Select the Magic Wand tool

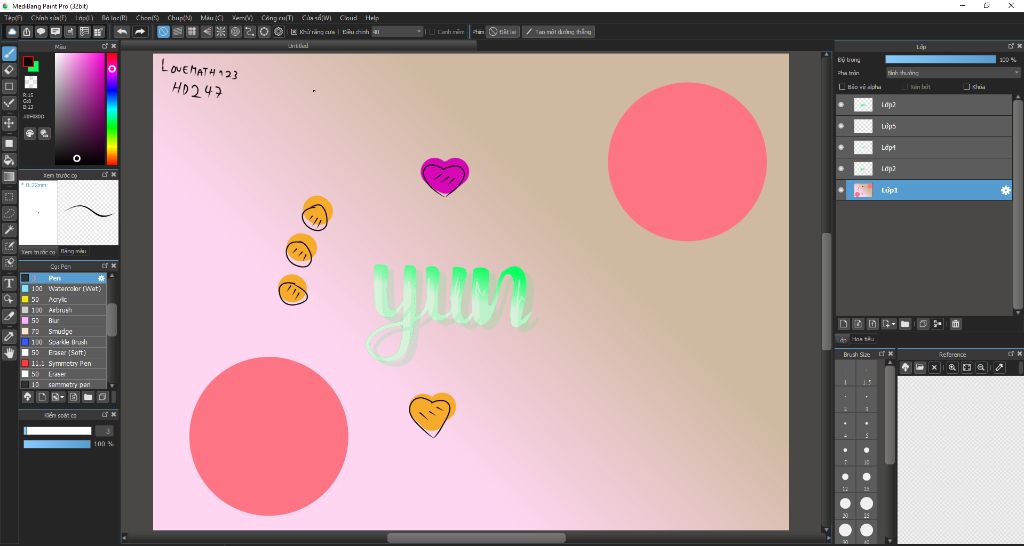pos(9,229)
